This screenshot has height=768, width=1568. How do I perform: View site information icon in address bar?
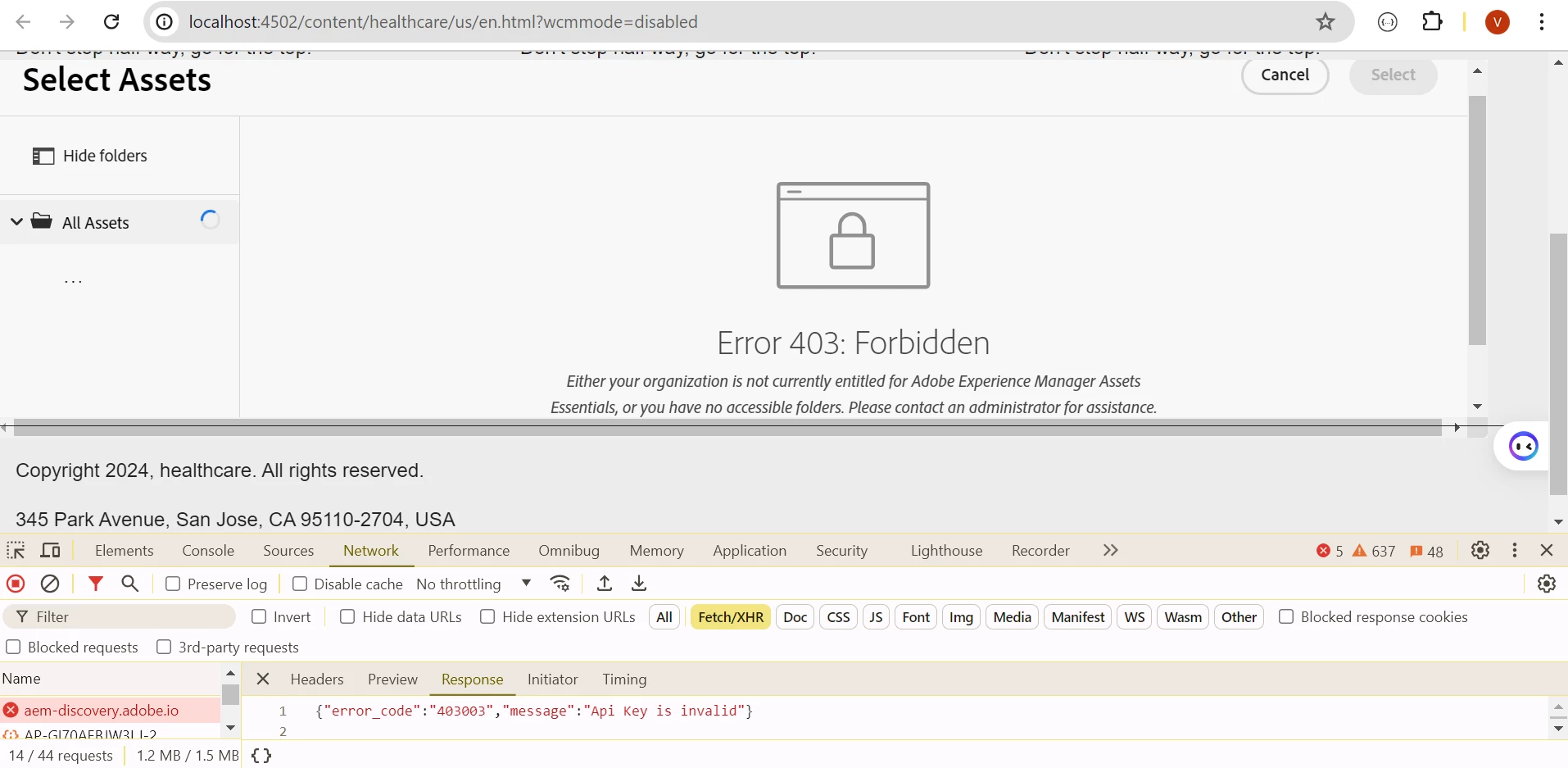pyautogui.click(x=165, y=22)
